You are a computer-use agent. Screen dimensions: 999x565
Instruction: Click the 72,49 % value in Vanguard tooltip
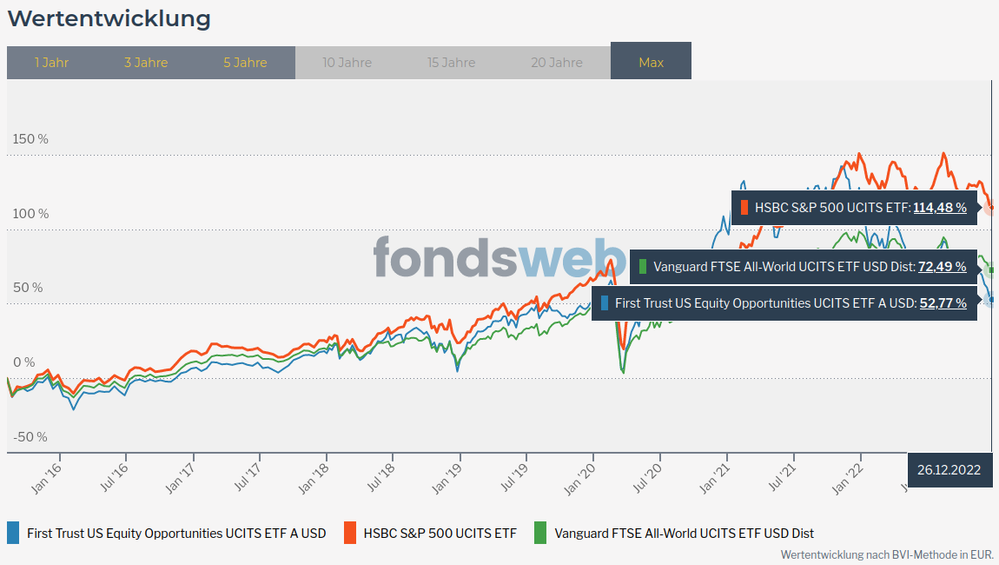940,267
